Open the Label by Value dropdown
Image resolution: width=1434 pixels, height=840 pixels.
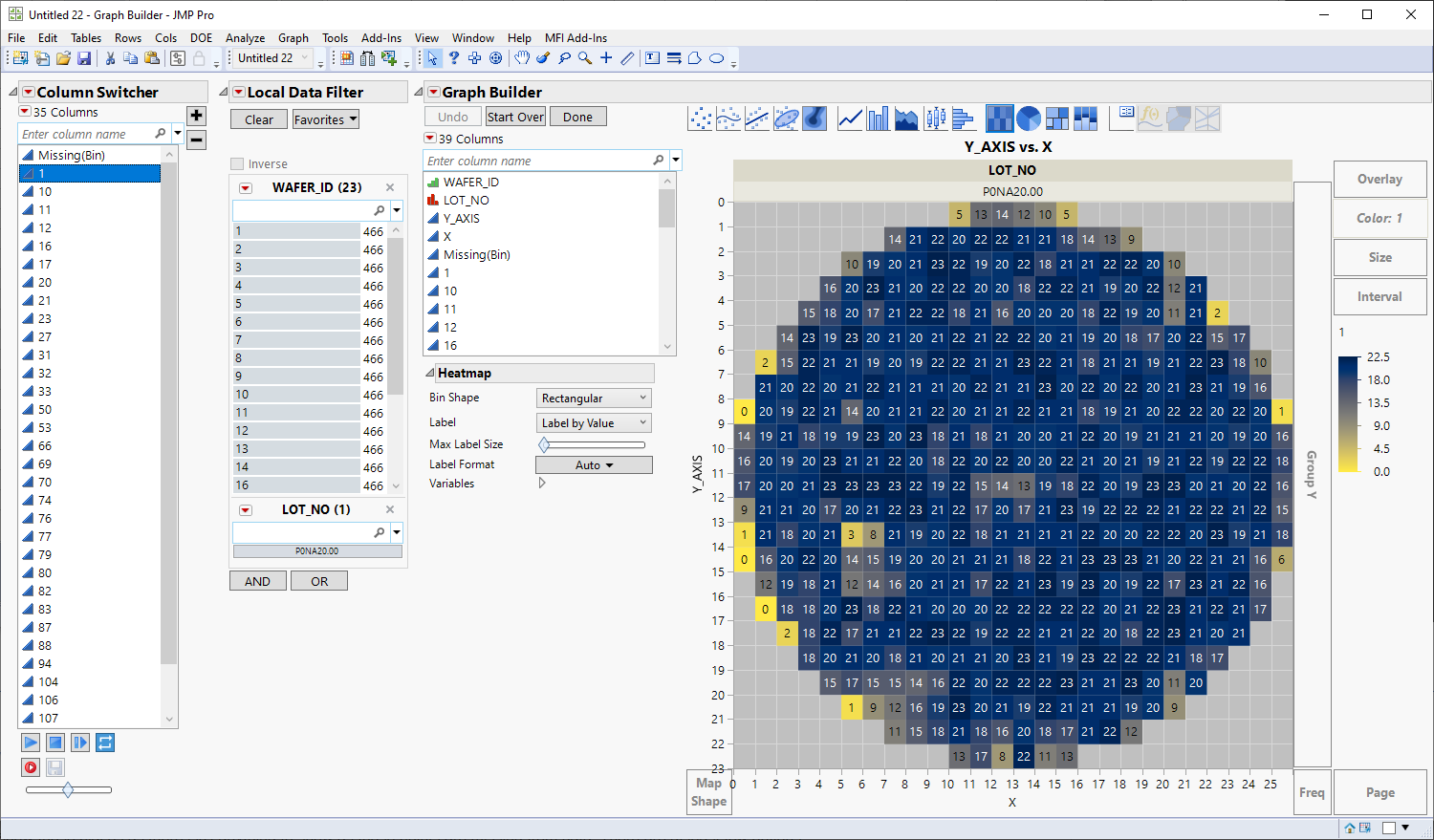[x=593, y=423]
